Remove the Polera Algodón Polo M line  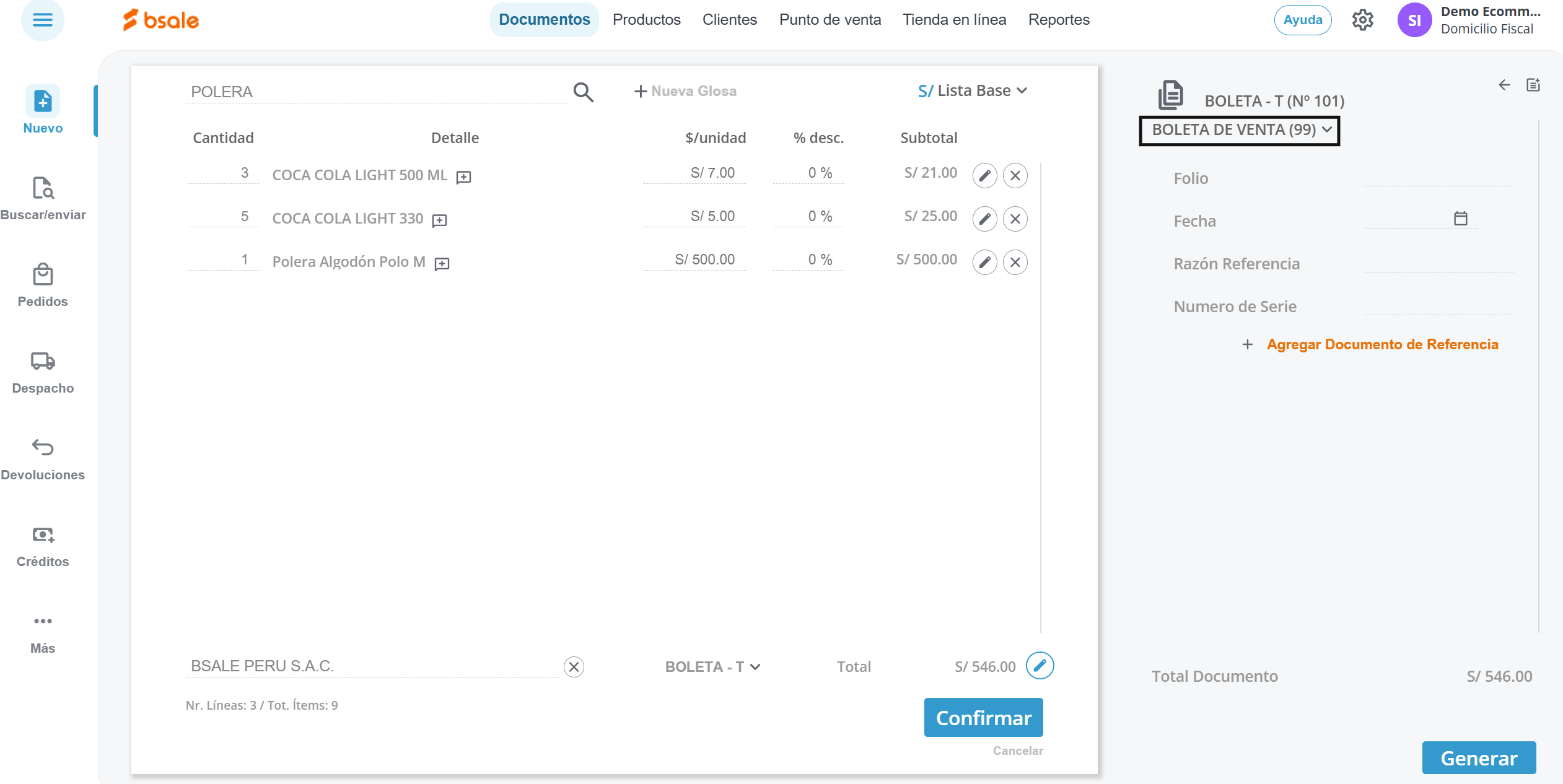(x=1015, y=263)
